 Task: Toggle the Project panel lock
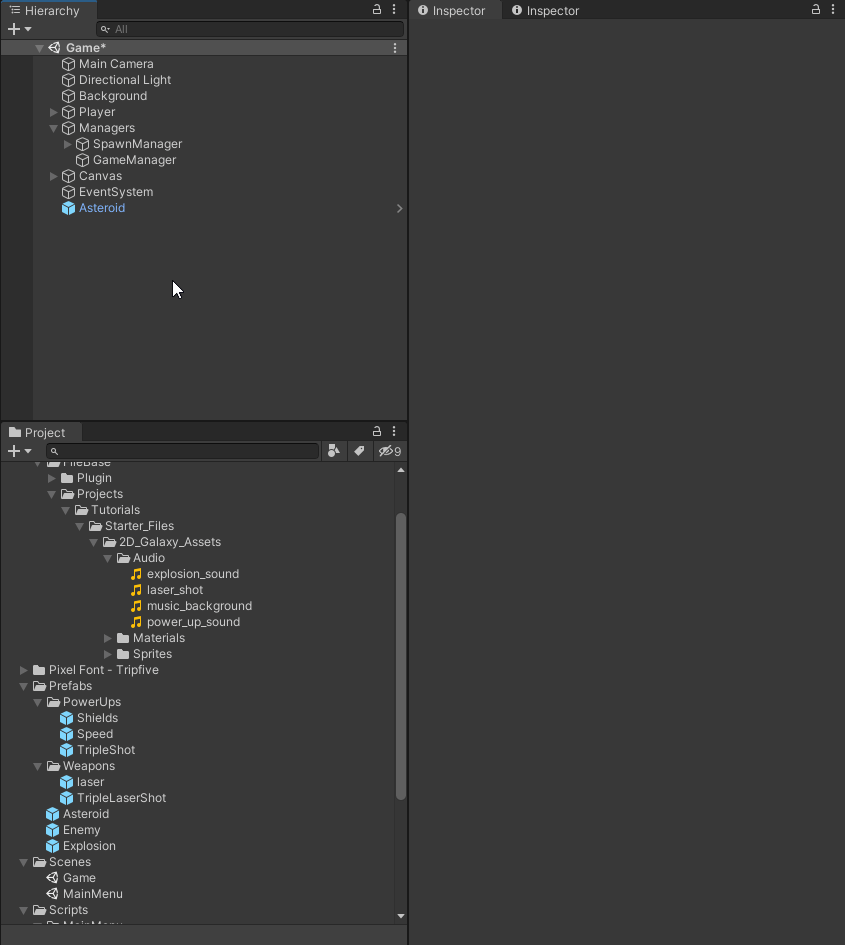click(x=377, y=431)
